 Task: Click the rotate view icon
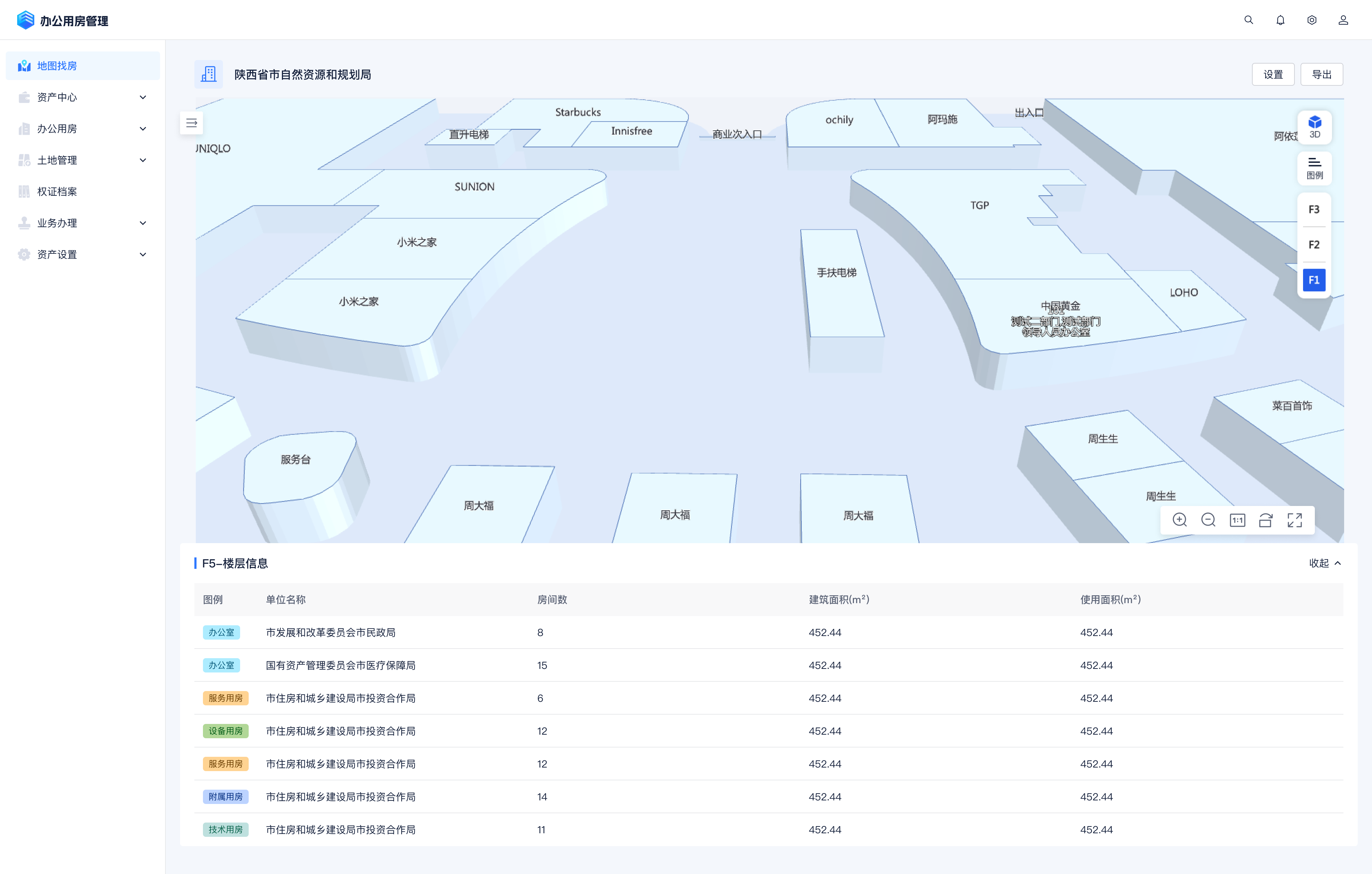1266,520
